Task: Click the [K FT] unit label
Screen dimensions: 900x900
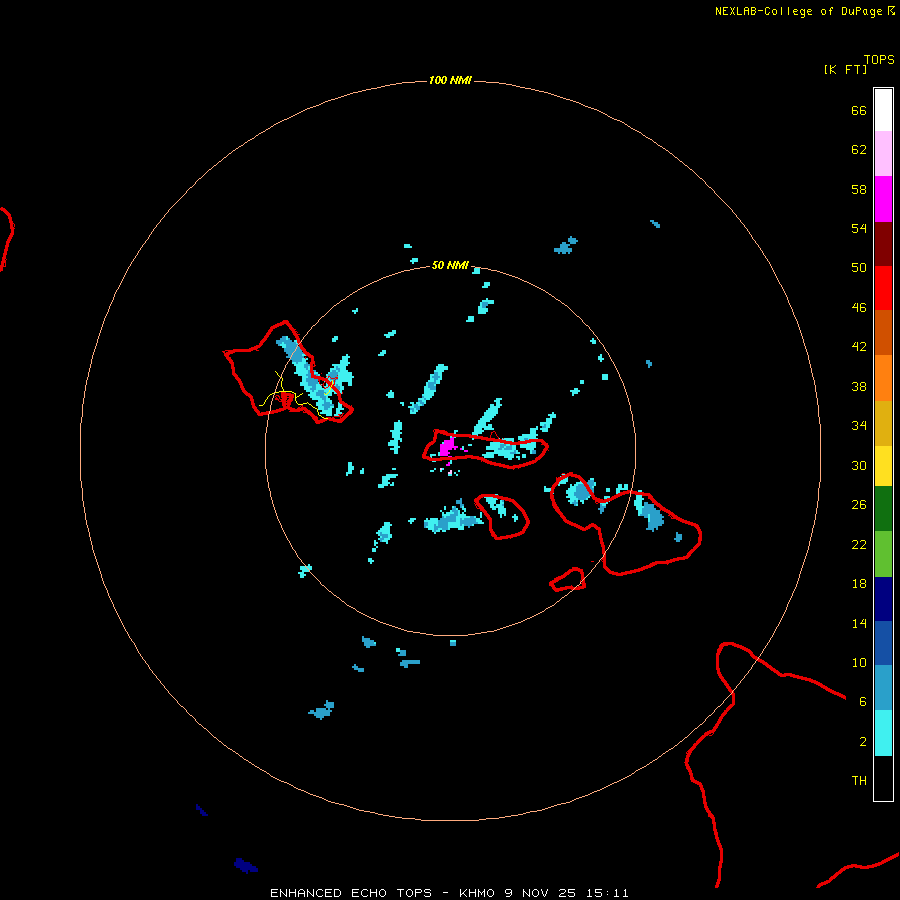Action: [x=845, y=69]
